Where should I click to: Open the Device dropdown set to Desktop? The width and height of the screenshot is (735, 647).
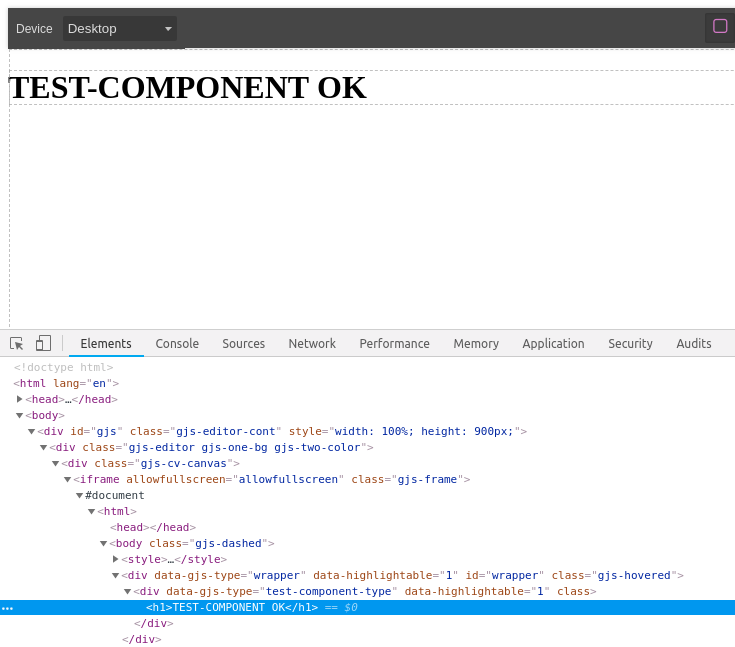(120, 29)
